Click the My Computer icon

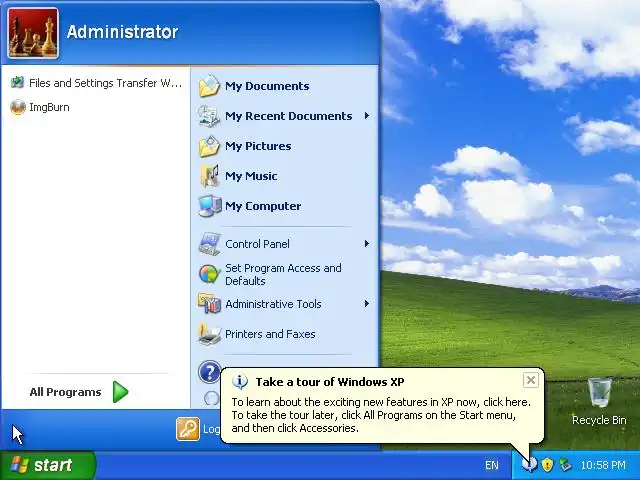click(x=209, y=206)
